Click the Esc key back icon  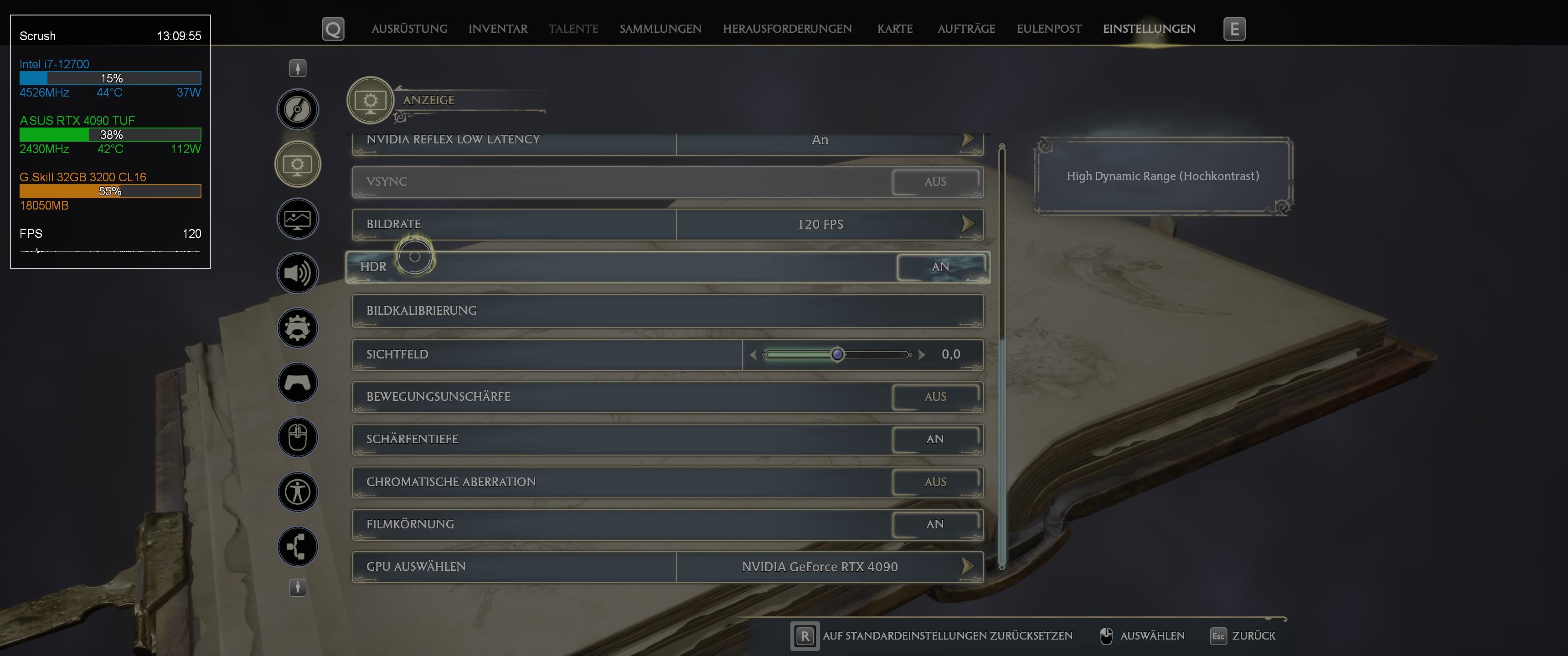[x=1218, y=636]
